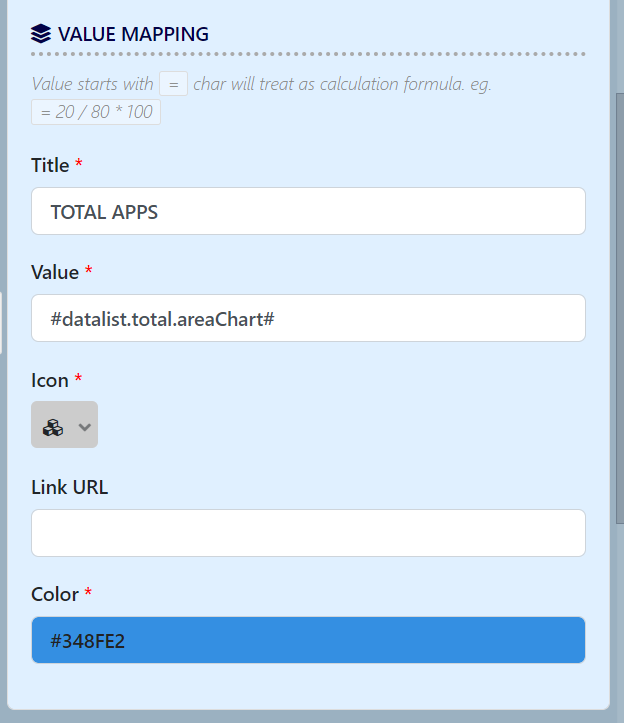Click the VALUE MAPPING heading text
Image resolution: width=624 pixels, height=723 pixels.
point(133,34)
